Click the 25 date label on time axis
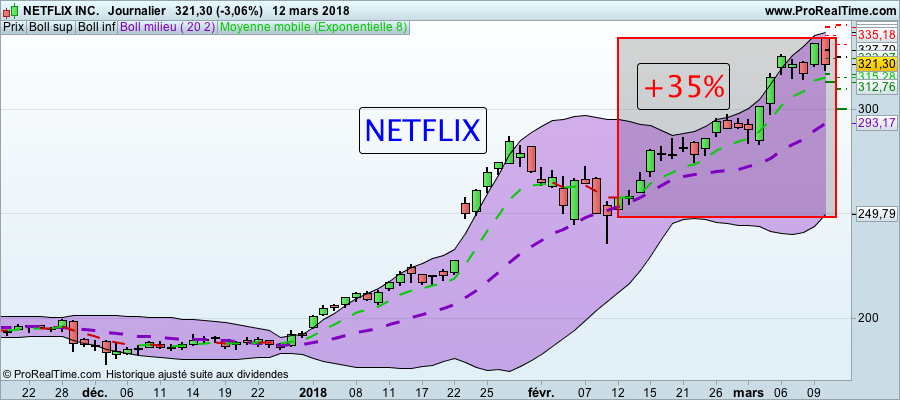The image size is (900, 400). pos(487,393)
